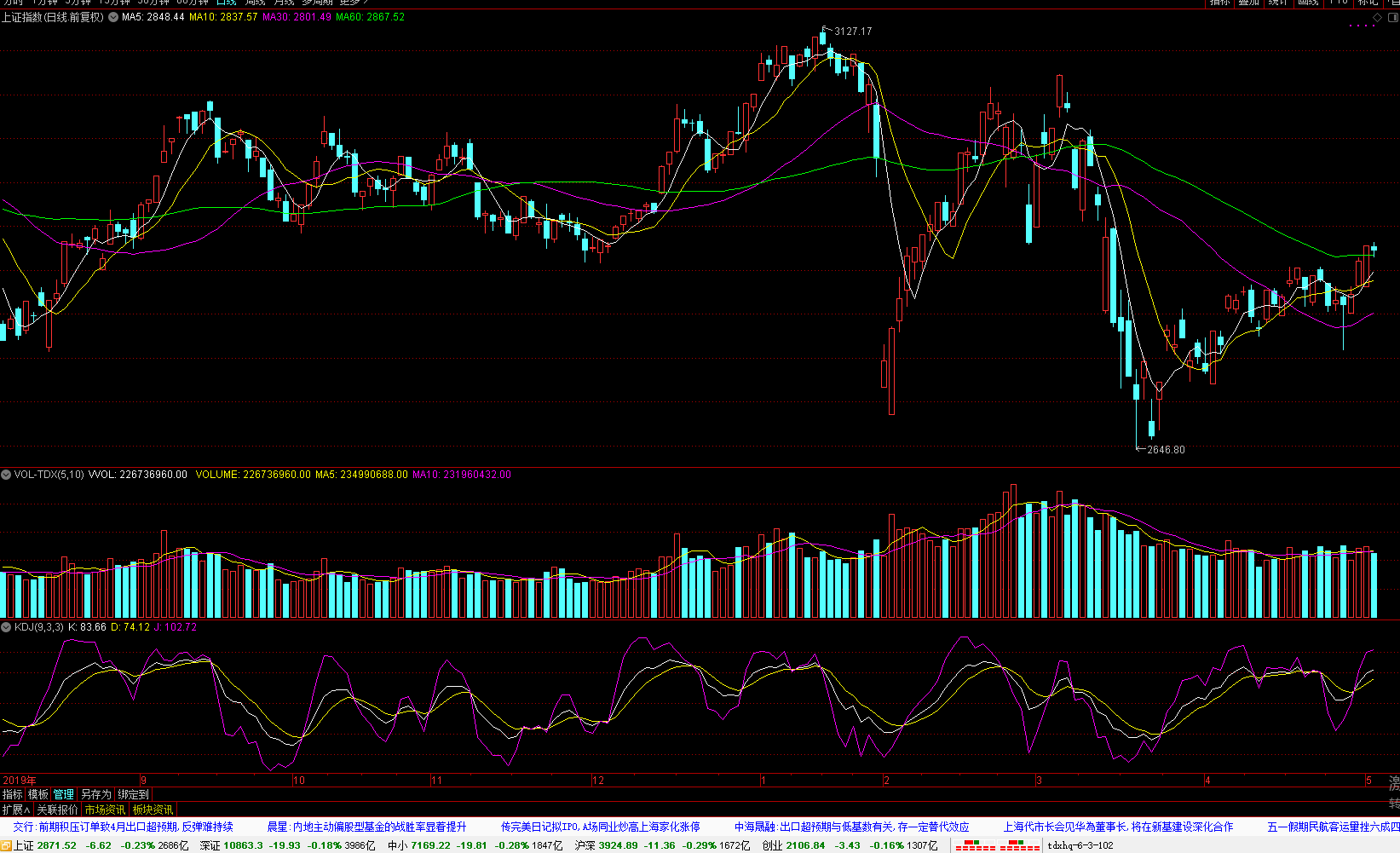Open the KDJ indicator dropdown arrow
1400x853 pixels.
(x=6, y=627)
